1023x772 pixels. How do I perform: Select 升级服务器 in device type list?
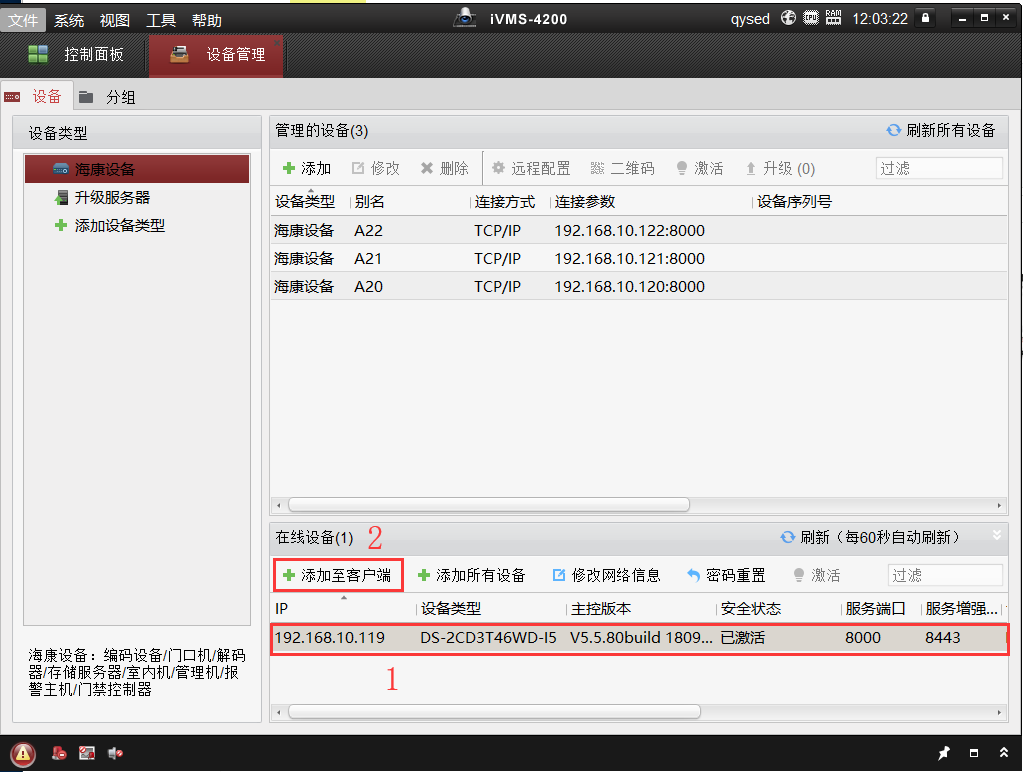(112, 198)
